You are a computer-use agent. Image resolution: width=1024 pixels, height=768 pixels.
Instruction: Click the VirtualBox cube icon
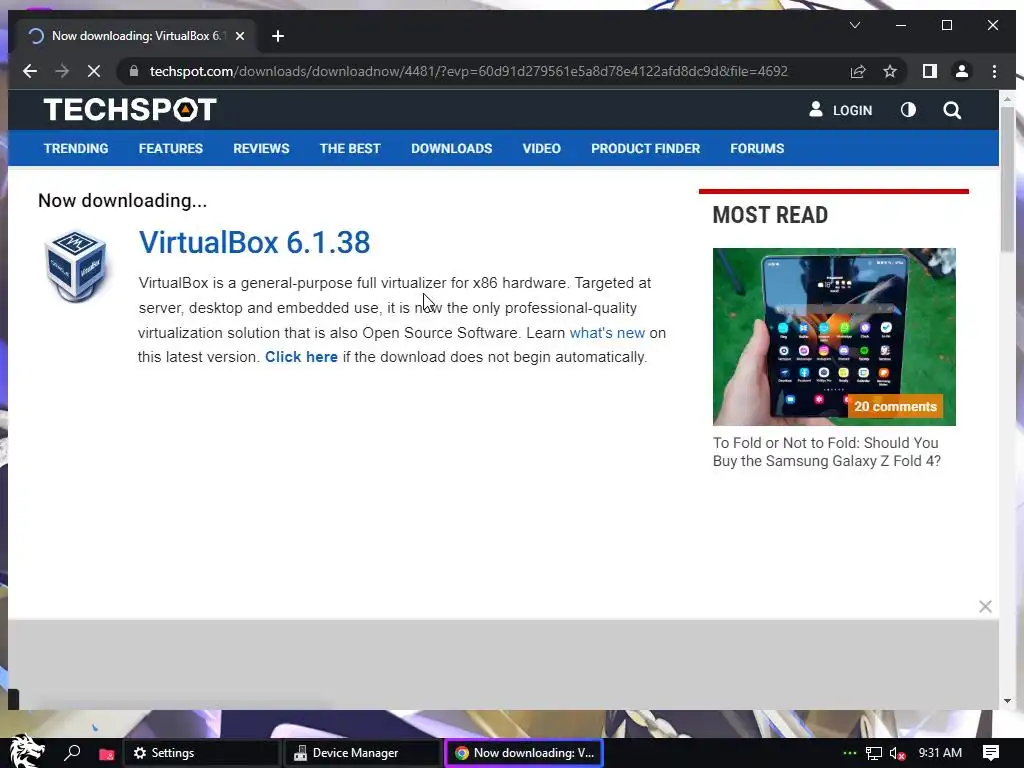pos(74,266)
